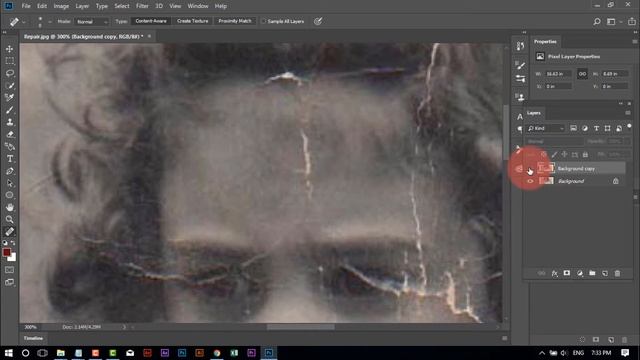This screenshot has width=640, height=360.
Task: Toggle link width and height proportions
Action: point(582,74)
